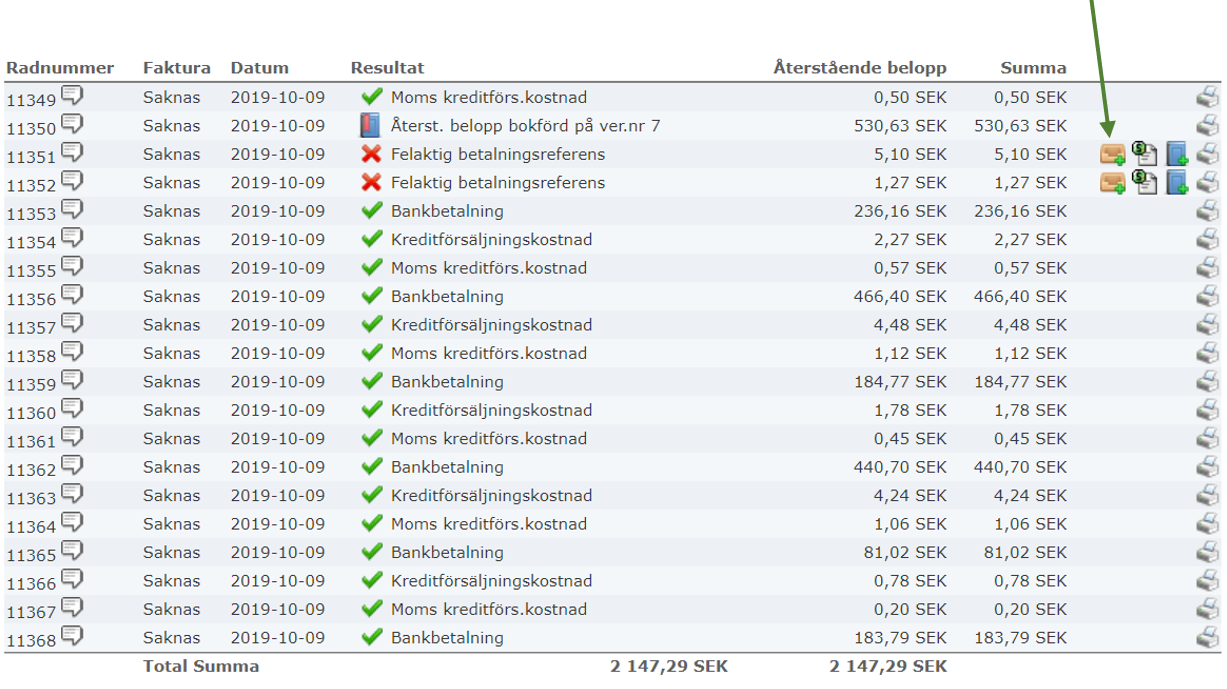Print row 11368 using the printer icon

click(1208, 637)
